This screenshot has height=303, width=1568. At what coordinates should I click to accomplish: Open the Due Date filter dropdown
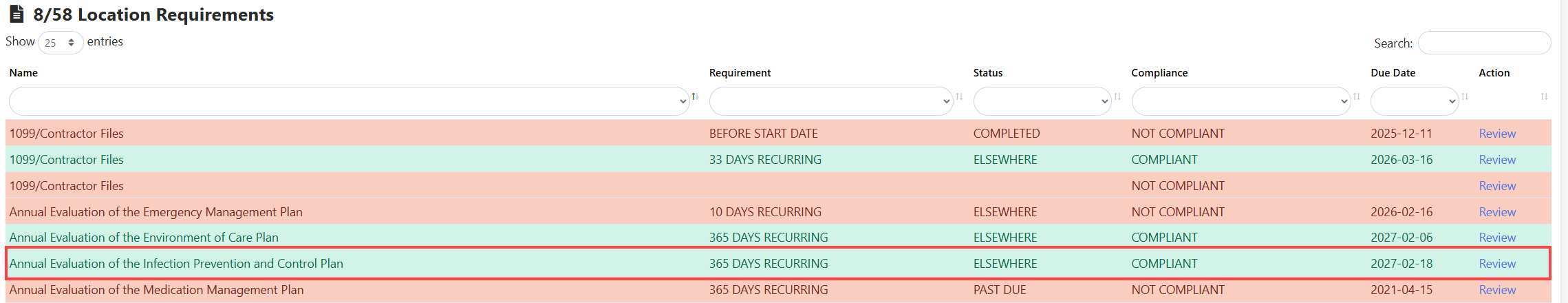point(1414,101)
